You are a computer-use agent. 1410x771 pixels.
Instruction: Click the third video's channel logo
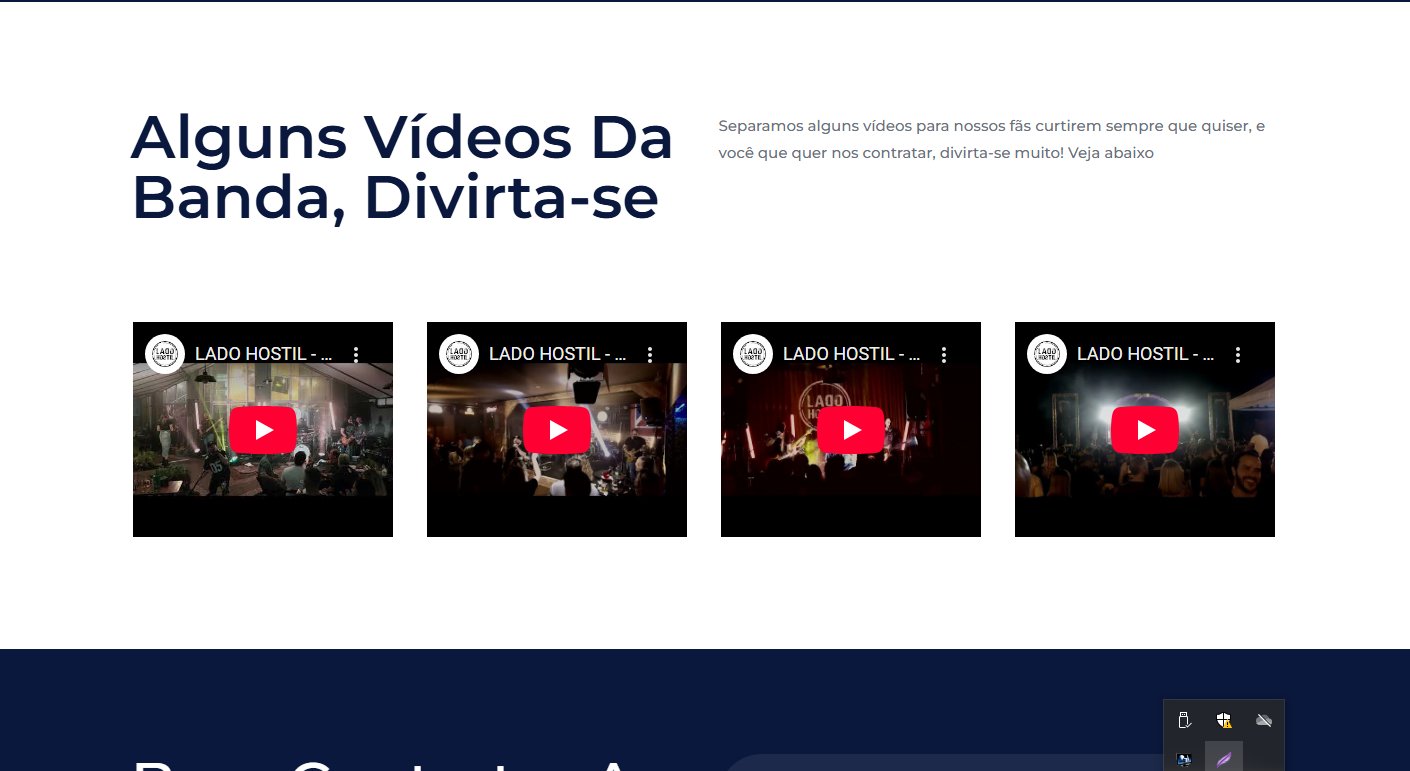coord(753,354)
